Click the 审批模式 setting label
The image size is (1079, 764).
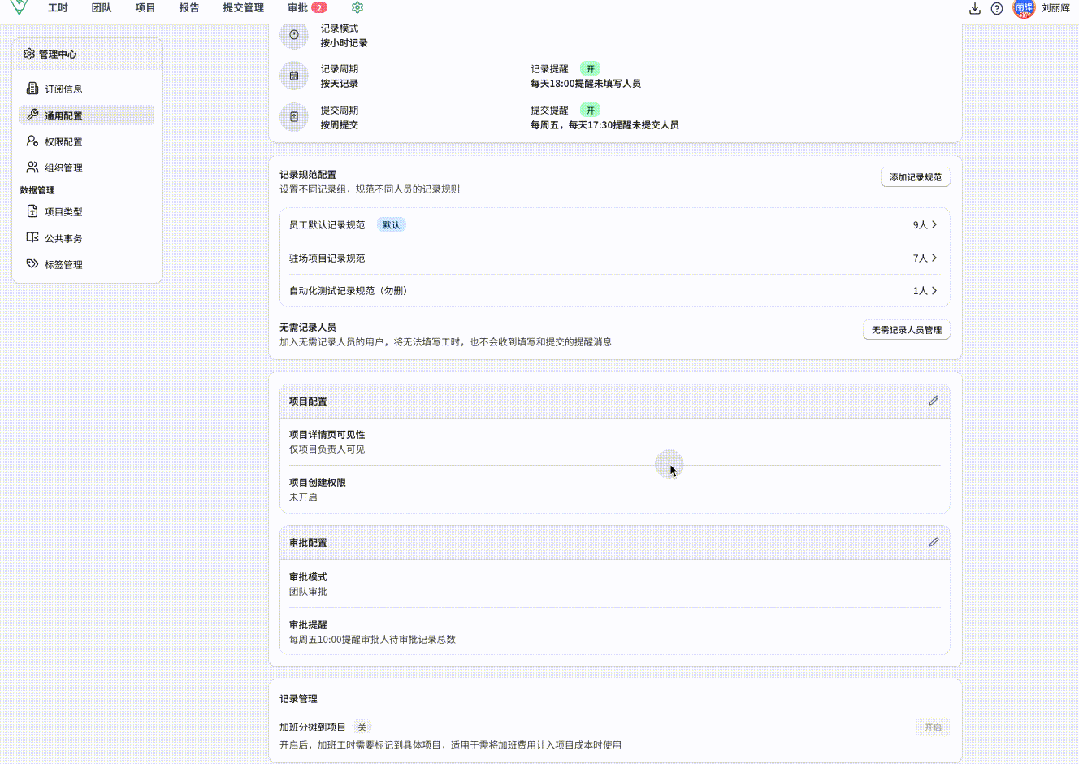(x=308, y=577)
